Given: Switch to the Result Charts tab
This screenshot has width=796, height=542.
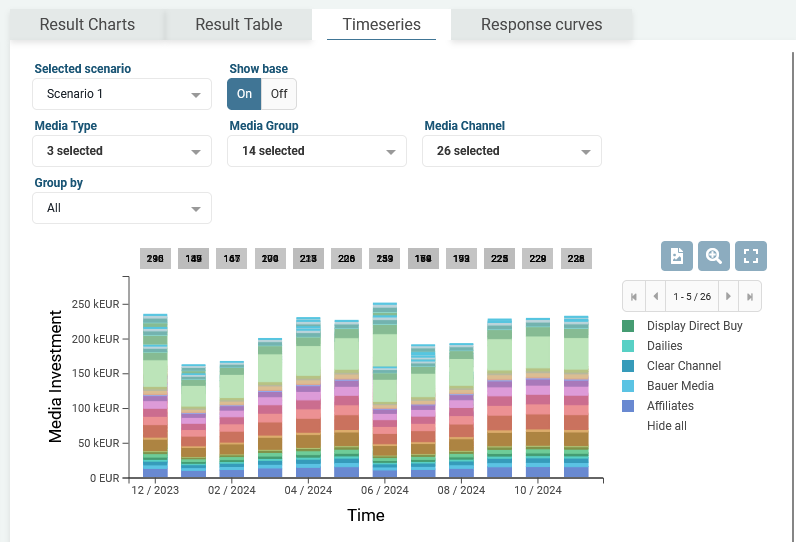Looking at the screenshot, I should (86, 25).
